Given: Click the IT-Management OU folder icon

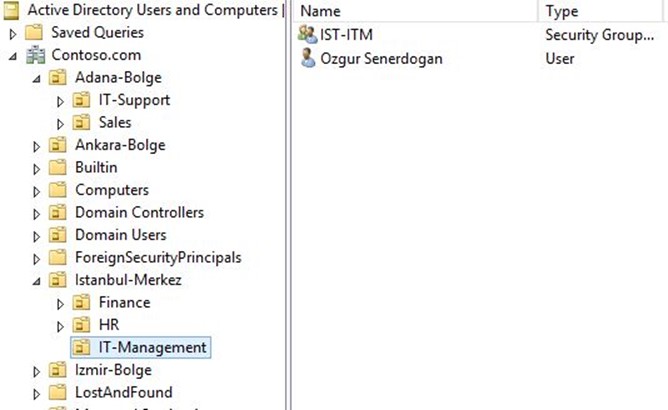Looking at the screenshot, I should 81,347.
